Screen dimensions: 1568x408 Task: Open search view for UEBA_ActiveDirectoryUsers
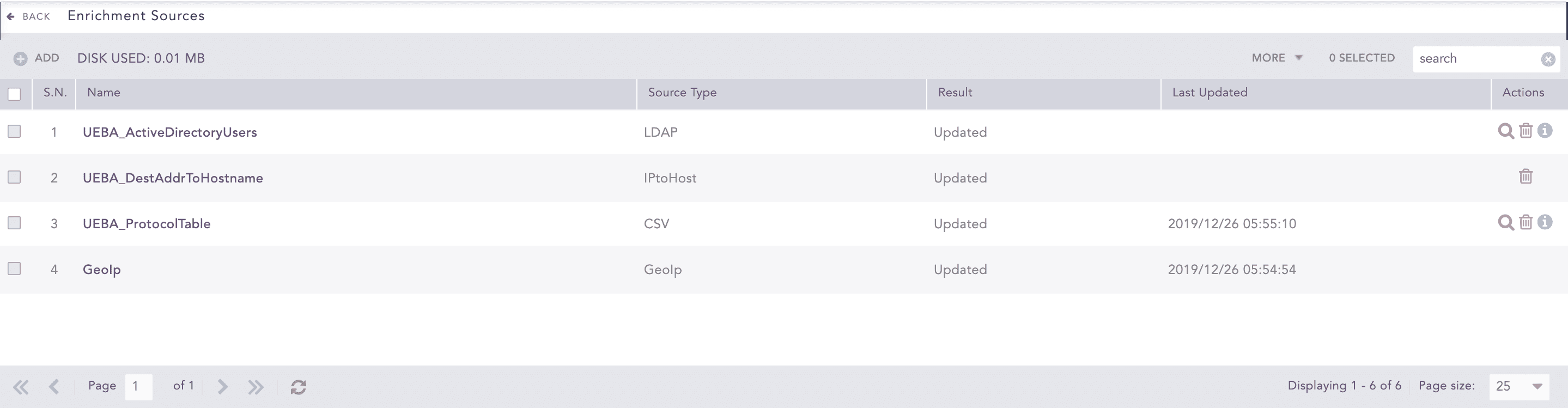[1506, 131]
